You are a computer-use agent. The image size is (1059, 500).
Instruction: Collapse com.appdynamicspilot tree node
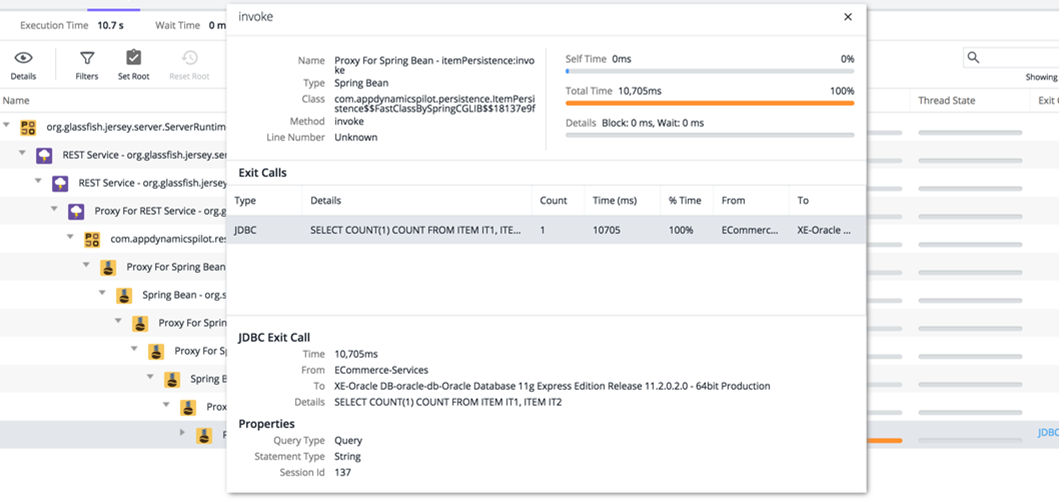[x=70, y=237]
